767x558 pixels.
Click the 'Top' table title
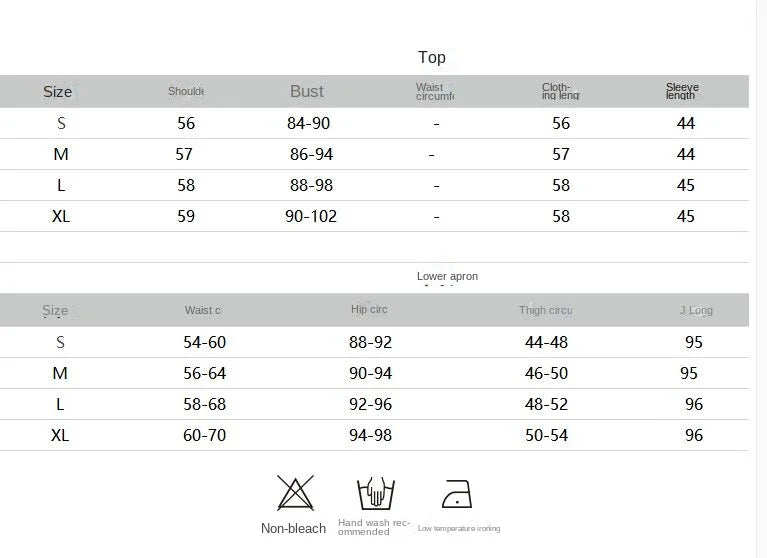(432, 58)
